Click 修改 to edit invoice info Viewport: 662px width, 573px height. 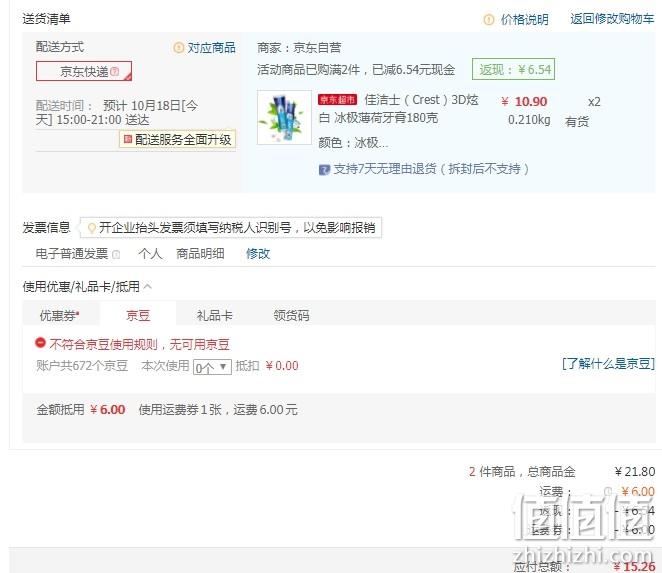click(258, 254)
